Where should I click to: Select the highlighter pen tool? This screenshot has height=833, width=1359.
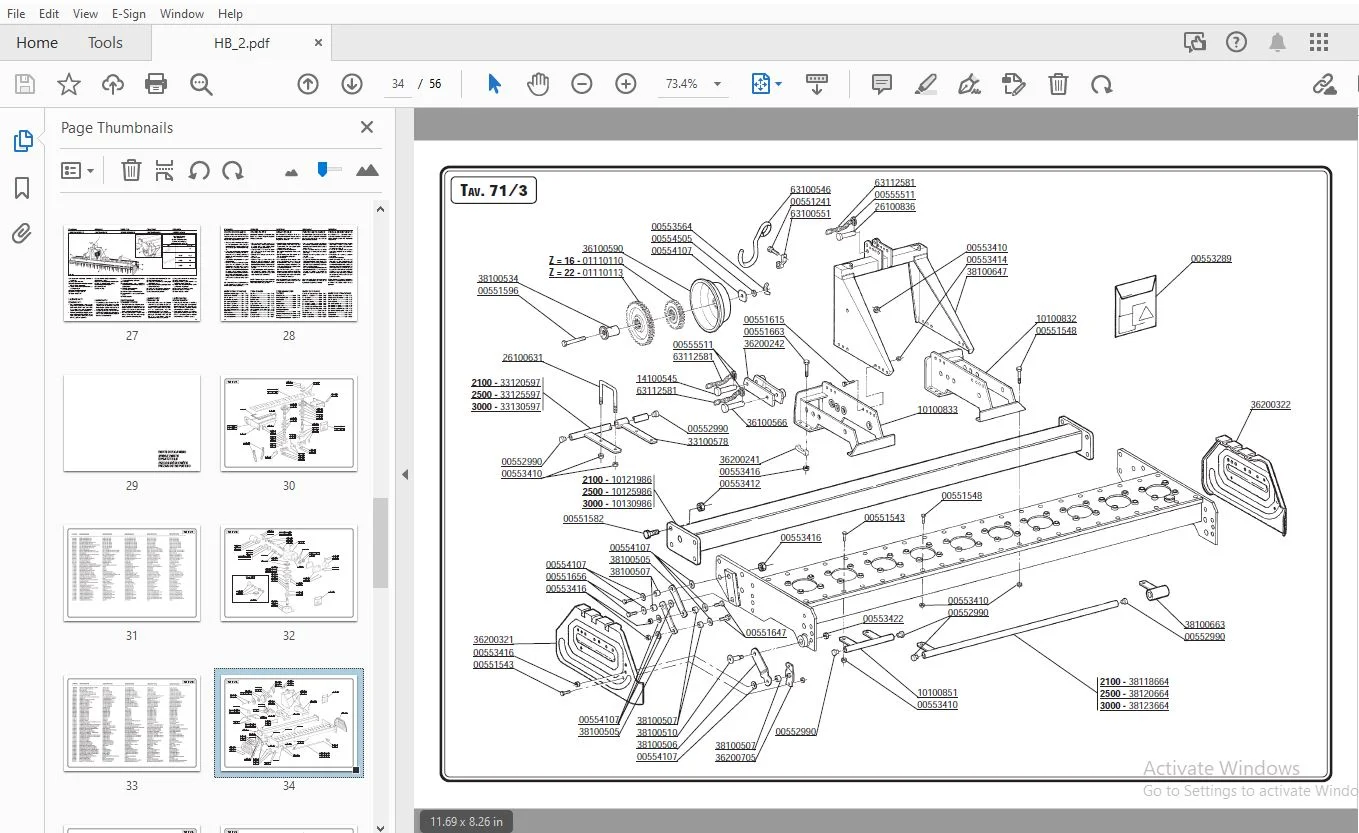point(926,84)
